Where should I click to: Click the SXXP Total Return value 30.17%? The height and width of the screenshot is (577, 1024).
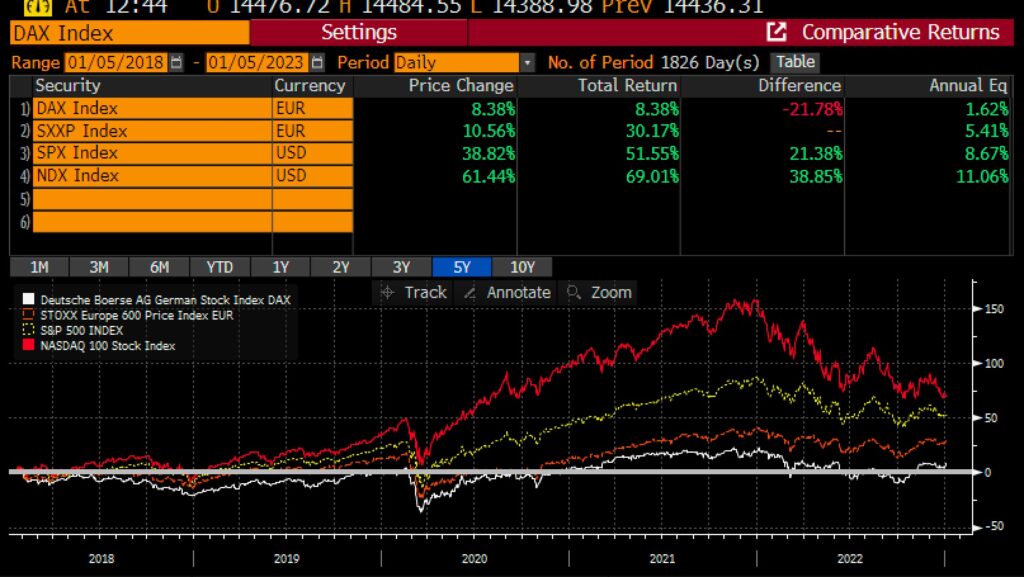[652, 131]
